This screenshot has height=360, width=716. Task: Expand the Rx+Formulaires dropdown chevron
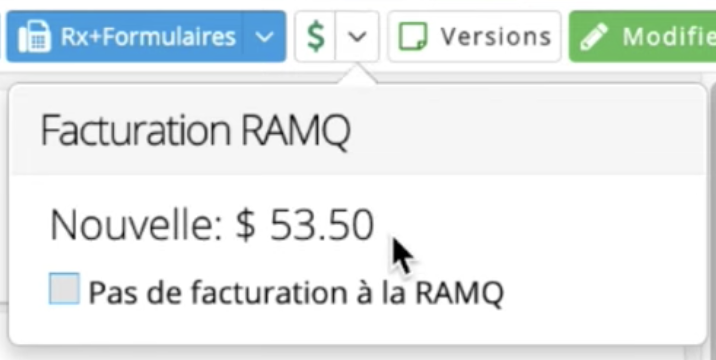(264, 37)
